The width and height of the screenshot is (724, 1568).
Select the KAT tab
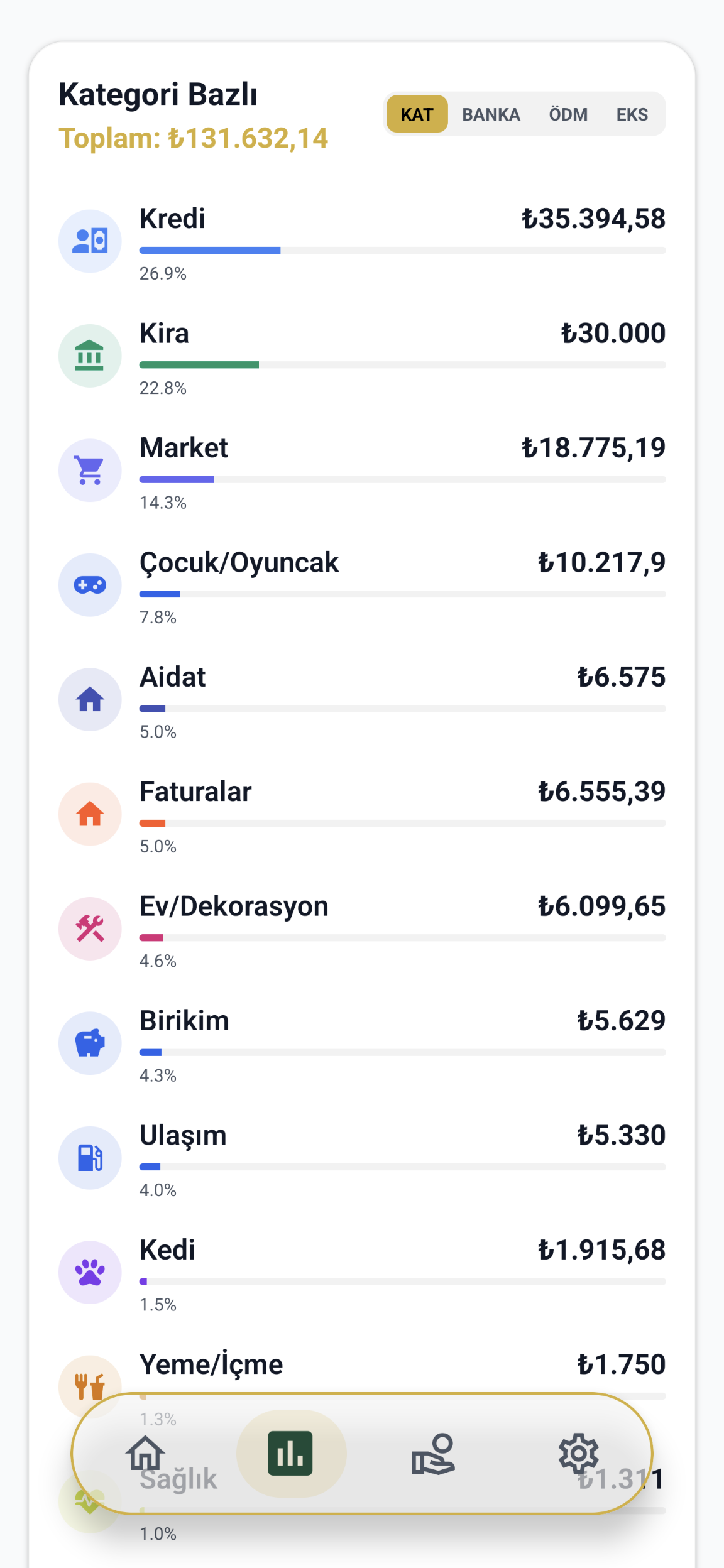[417, 114]
